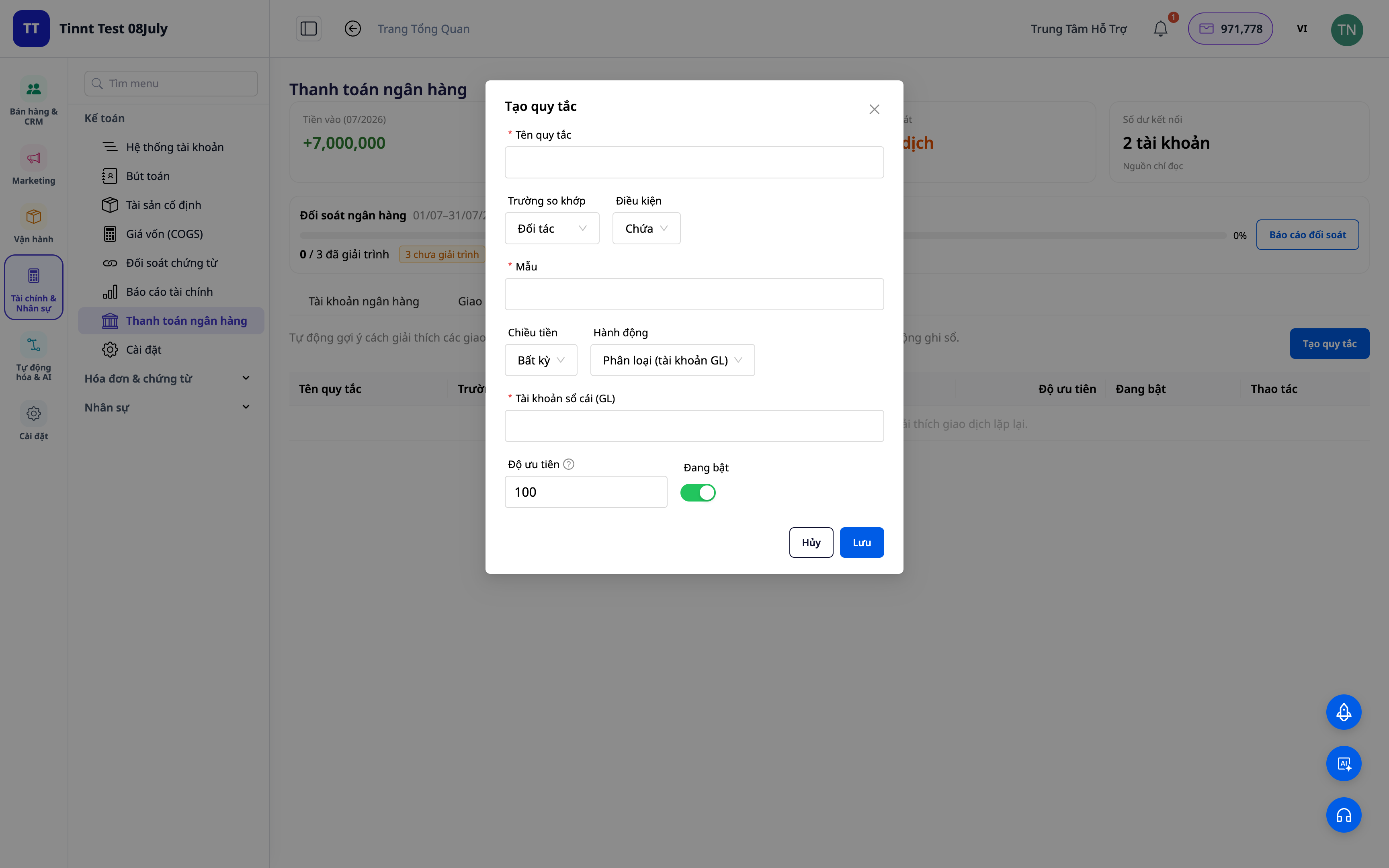
Task: Expand the Nhân sự section
Action: (168, 407)
